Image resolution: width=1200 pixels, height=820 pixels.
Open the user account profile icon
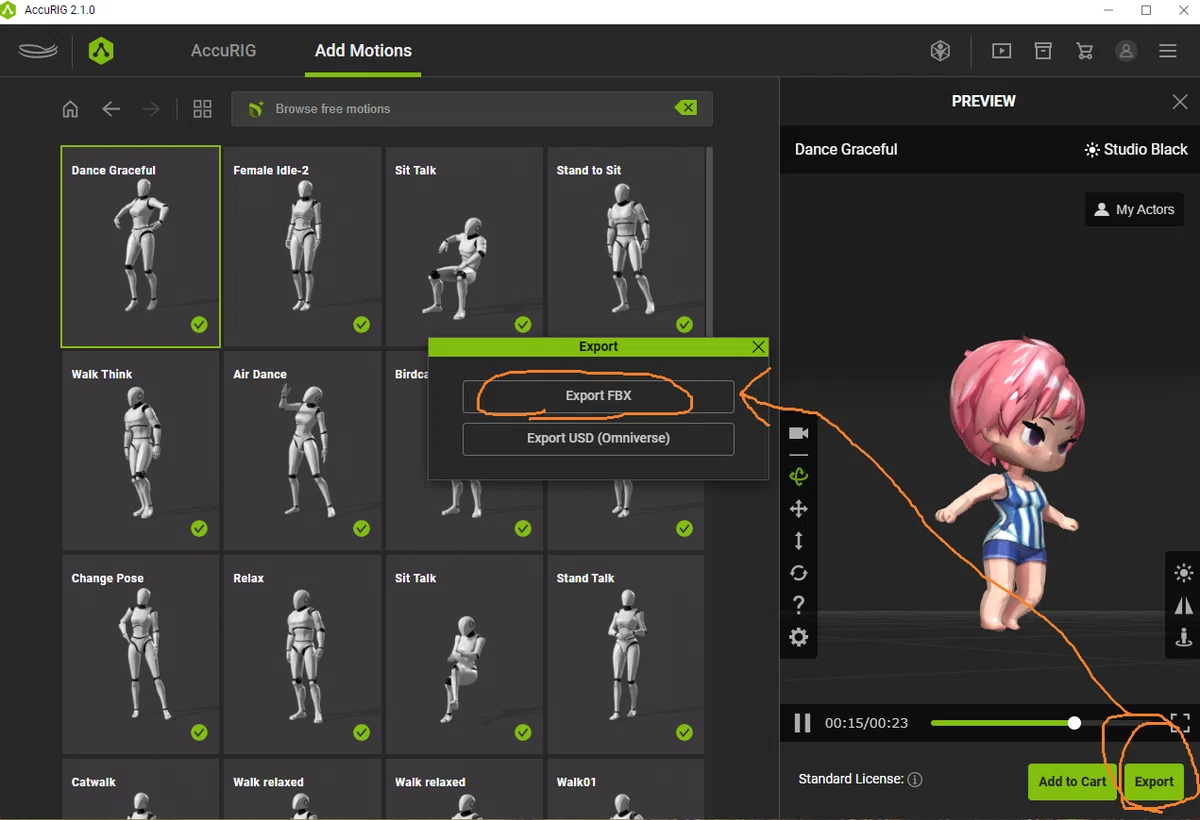pos(1126,51)
